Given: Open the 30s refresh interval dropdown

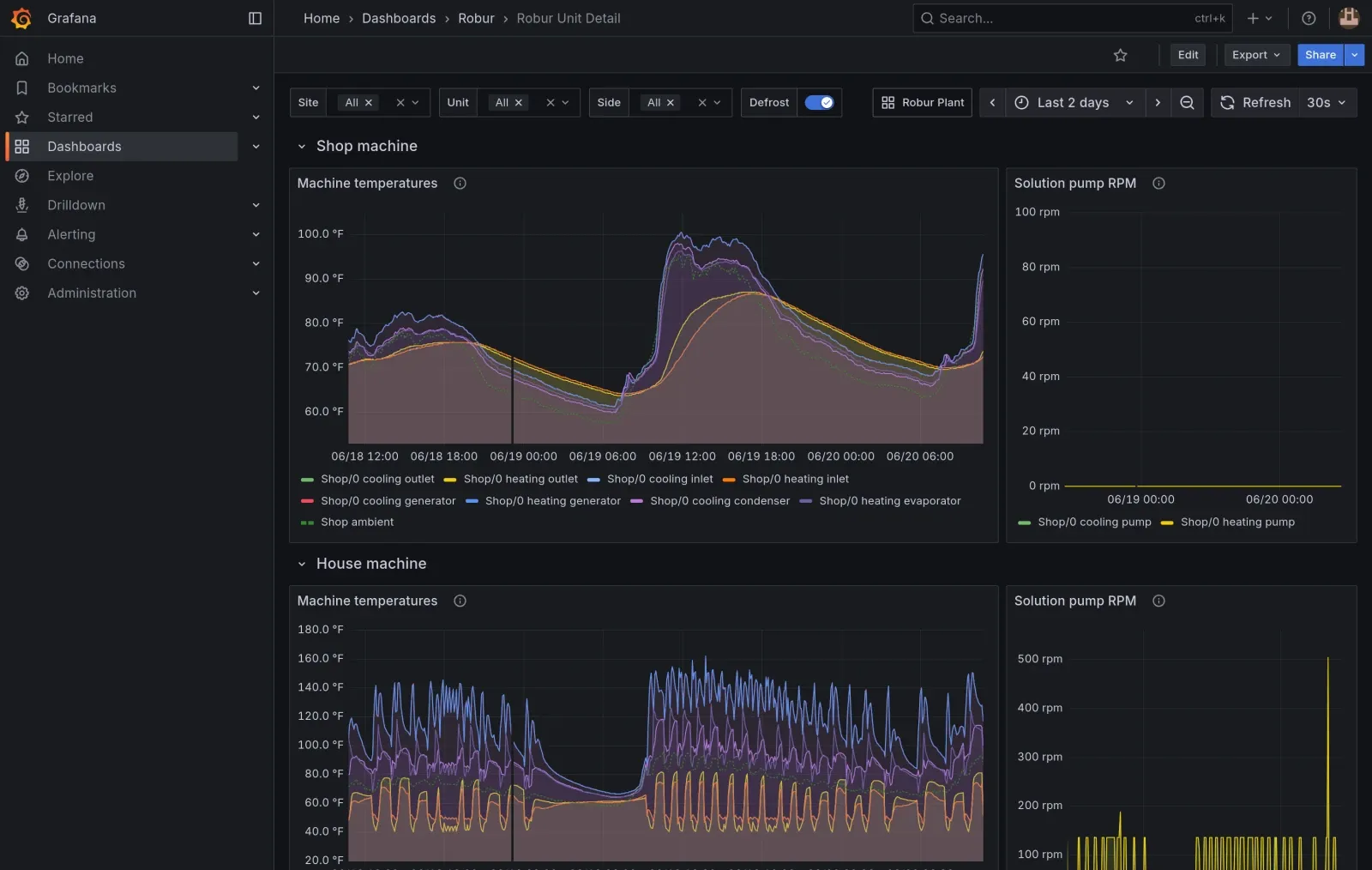Looking at the screenshot, I should pos(1327,102).
